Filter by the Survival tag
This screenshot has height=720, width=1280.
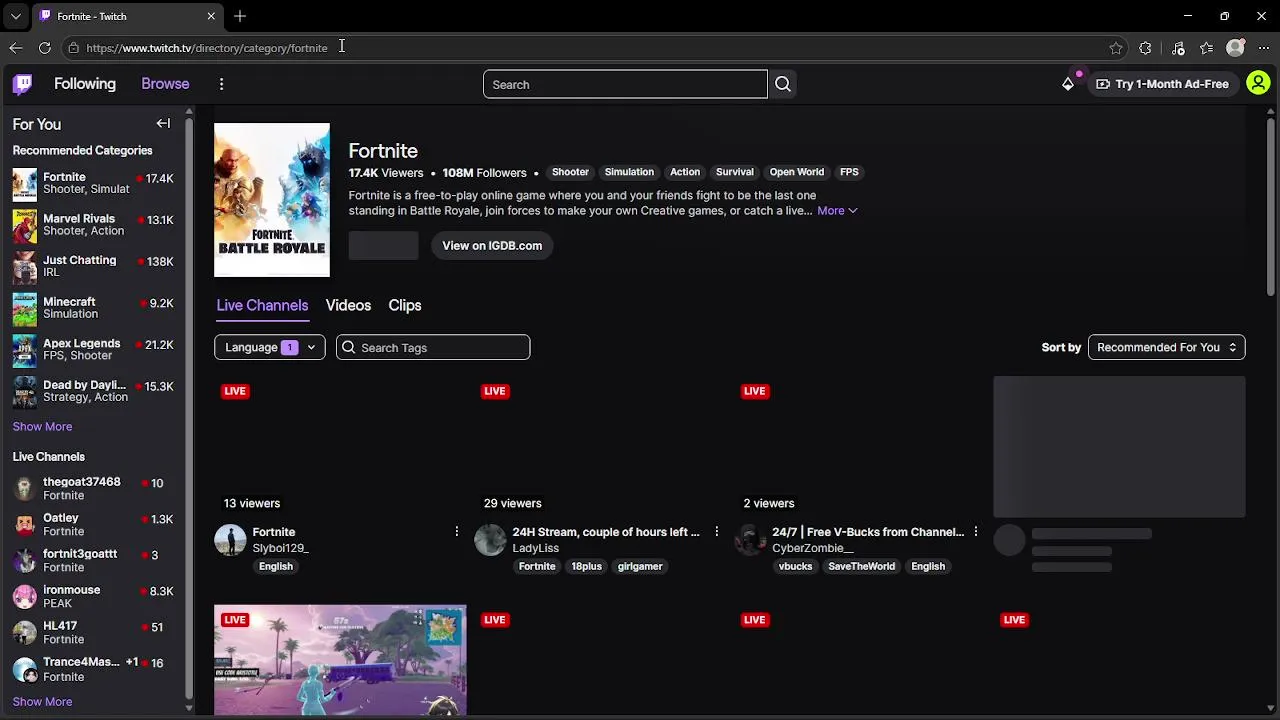click(735, 172)
